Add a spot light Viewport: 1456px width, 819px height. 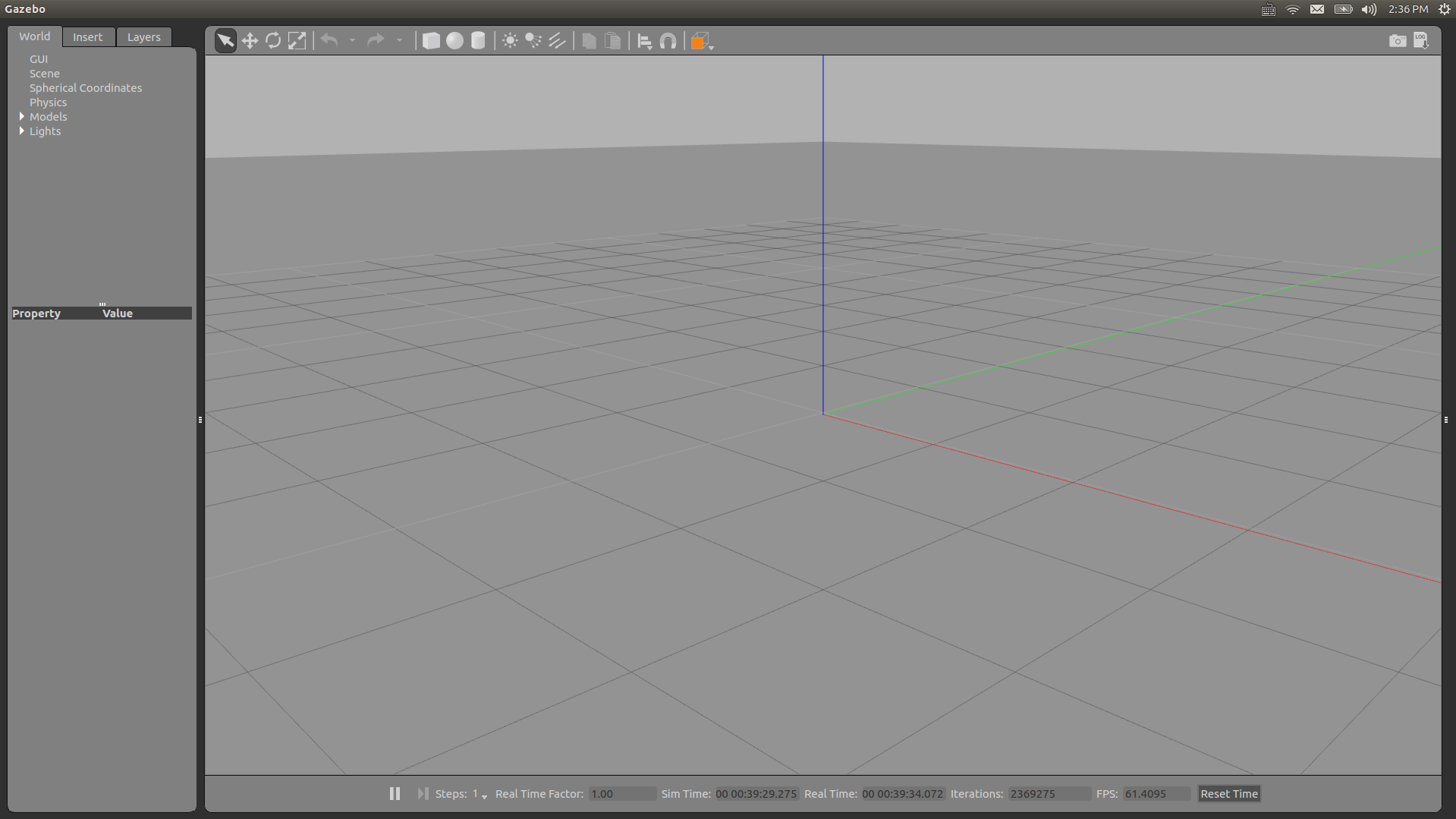point(533,41)
